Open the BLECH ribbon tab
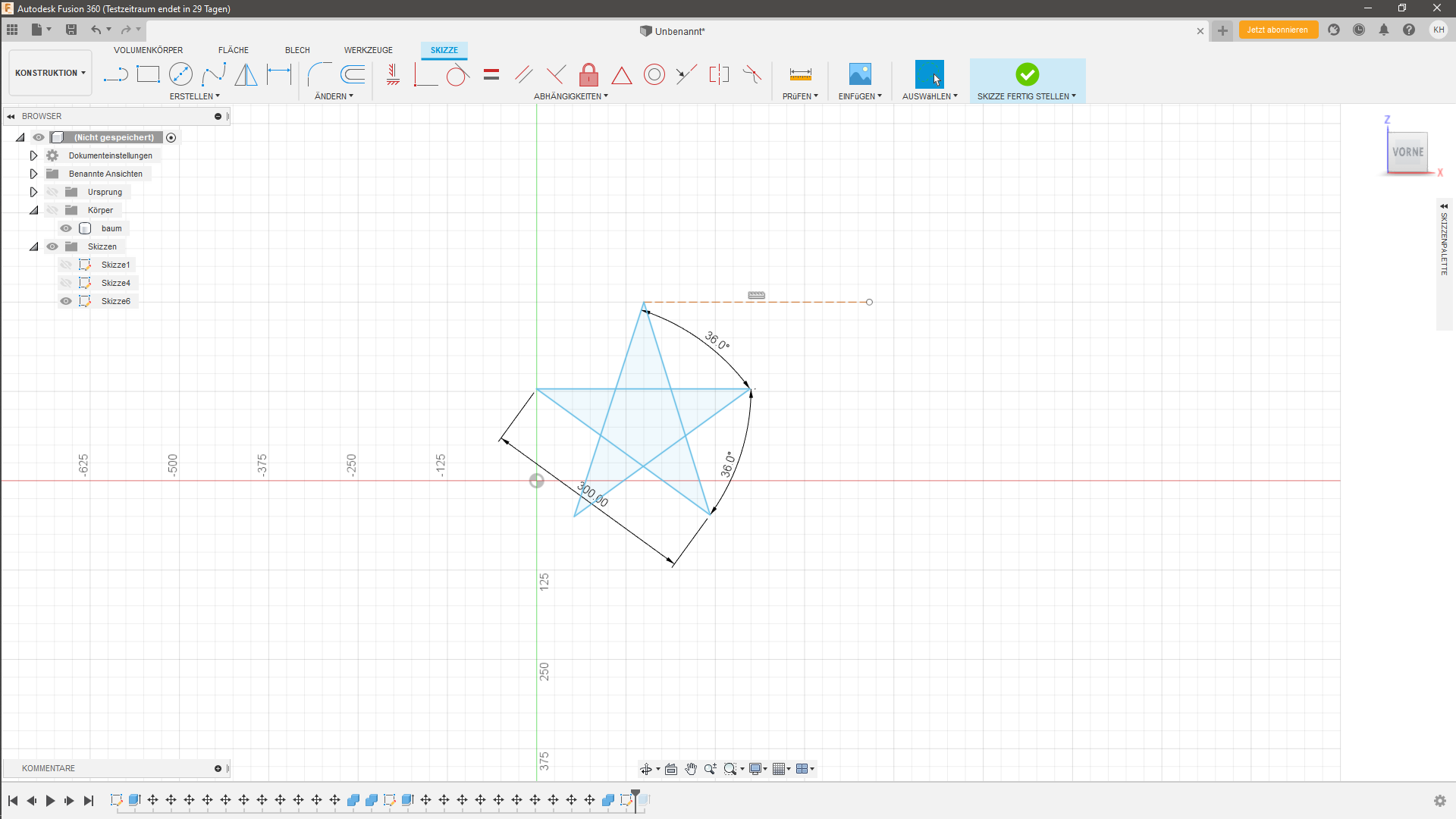Screen dimensions: 1456x819 pos(297,50)
